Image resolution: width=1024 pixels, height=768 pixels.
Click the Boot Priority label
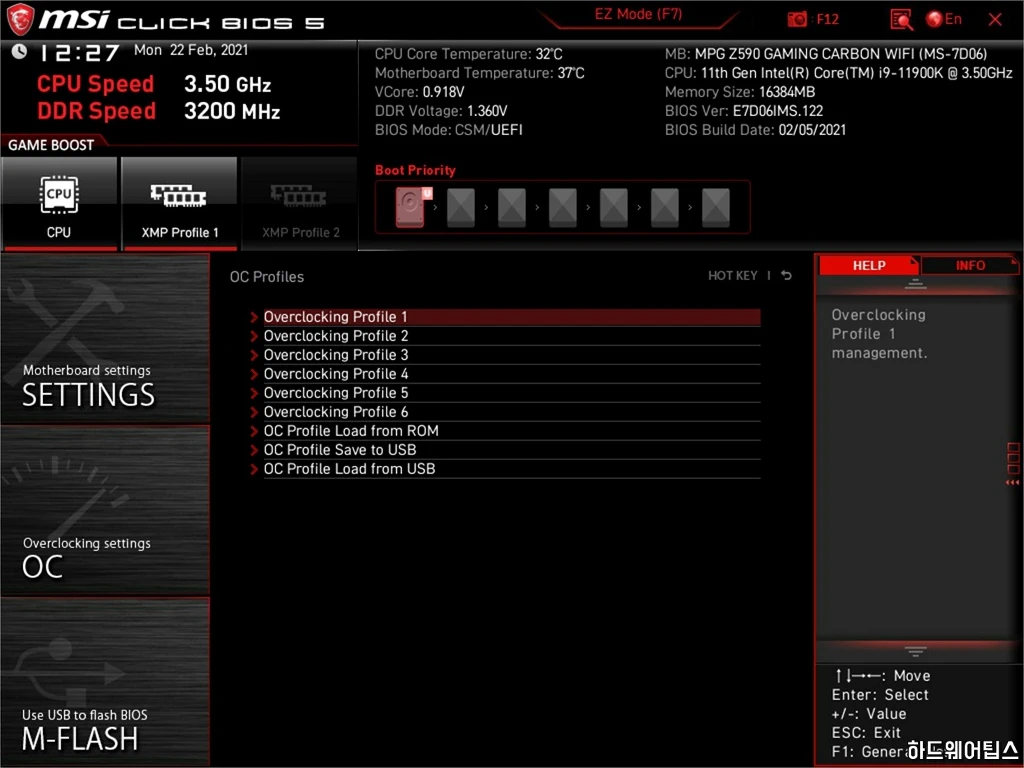pyautogui.click(x=415, y=170)
